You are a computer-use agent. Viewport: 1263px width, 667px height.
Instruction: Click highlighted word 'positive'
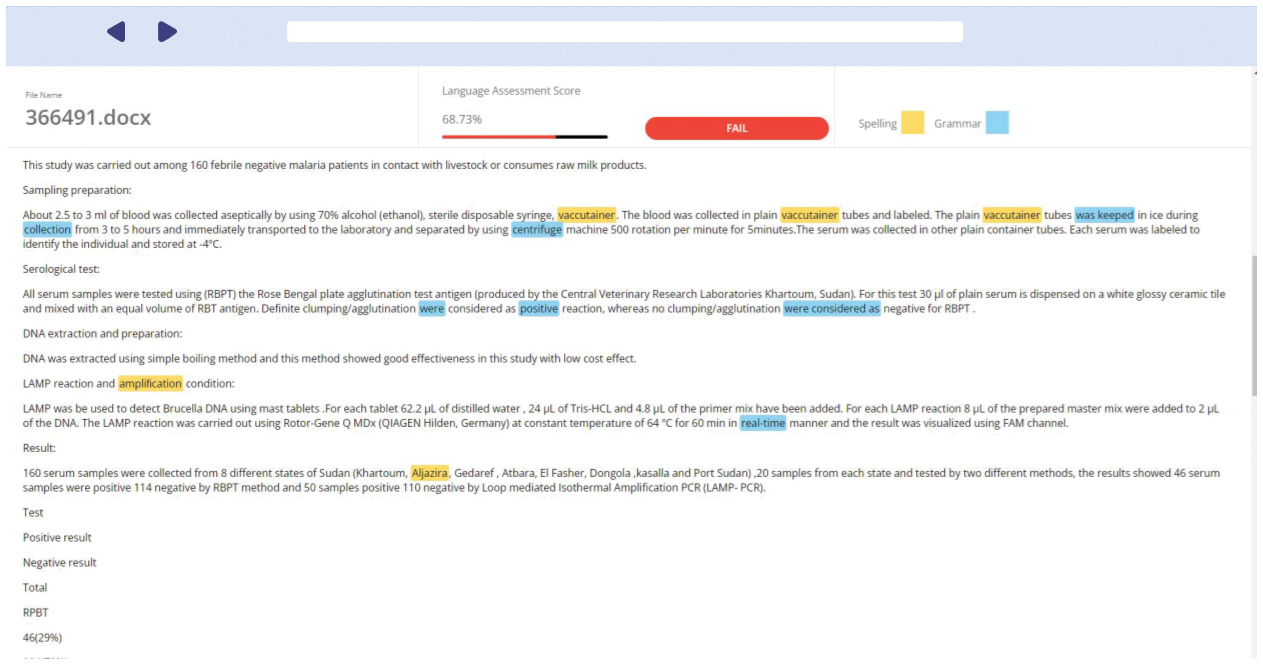point(539,309)
